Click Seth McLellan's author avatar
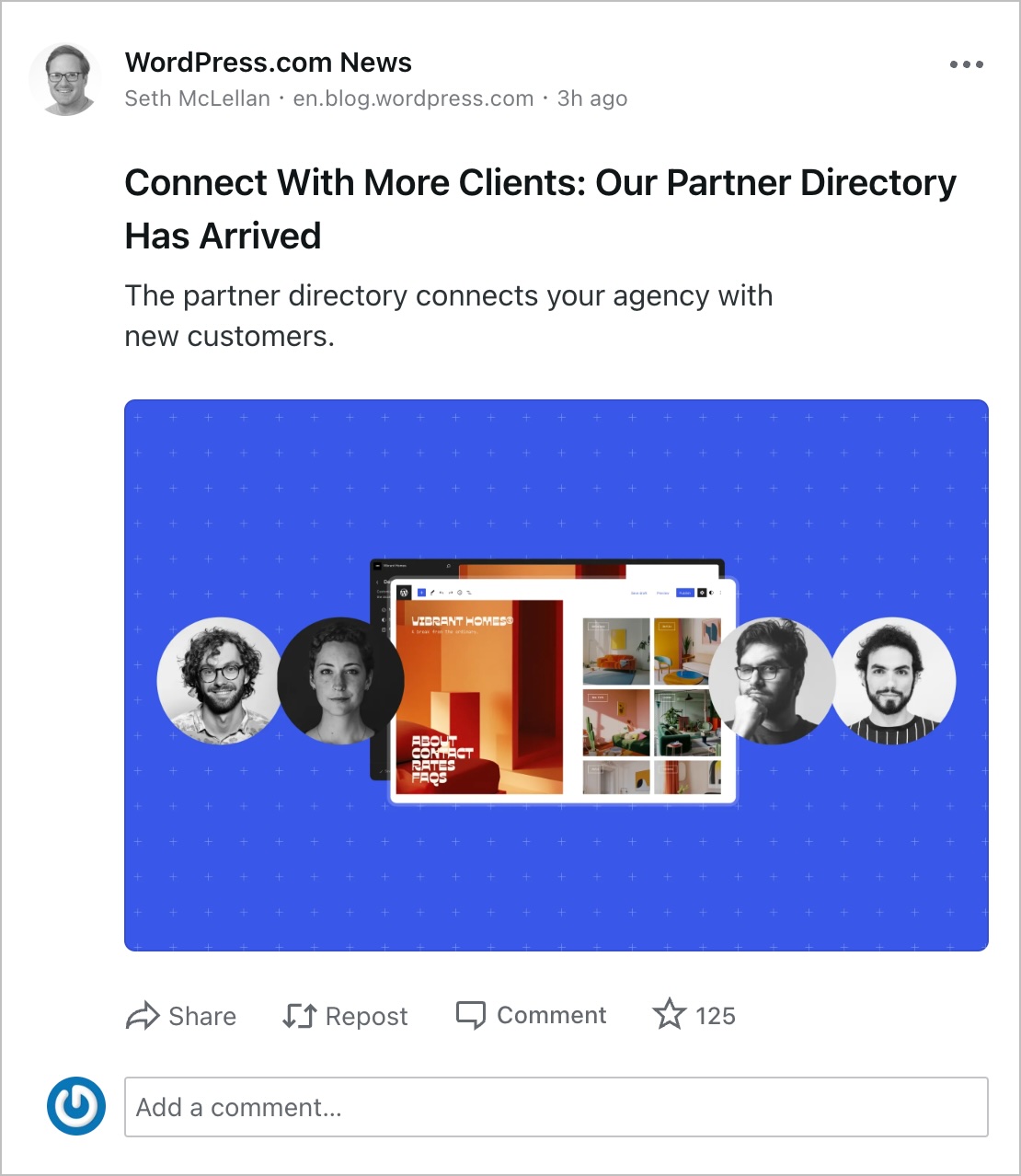 (x=64, y=79)
